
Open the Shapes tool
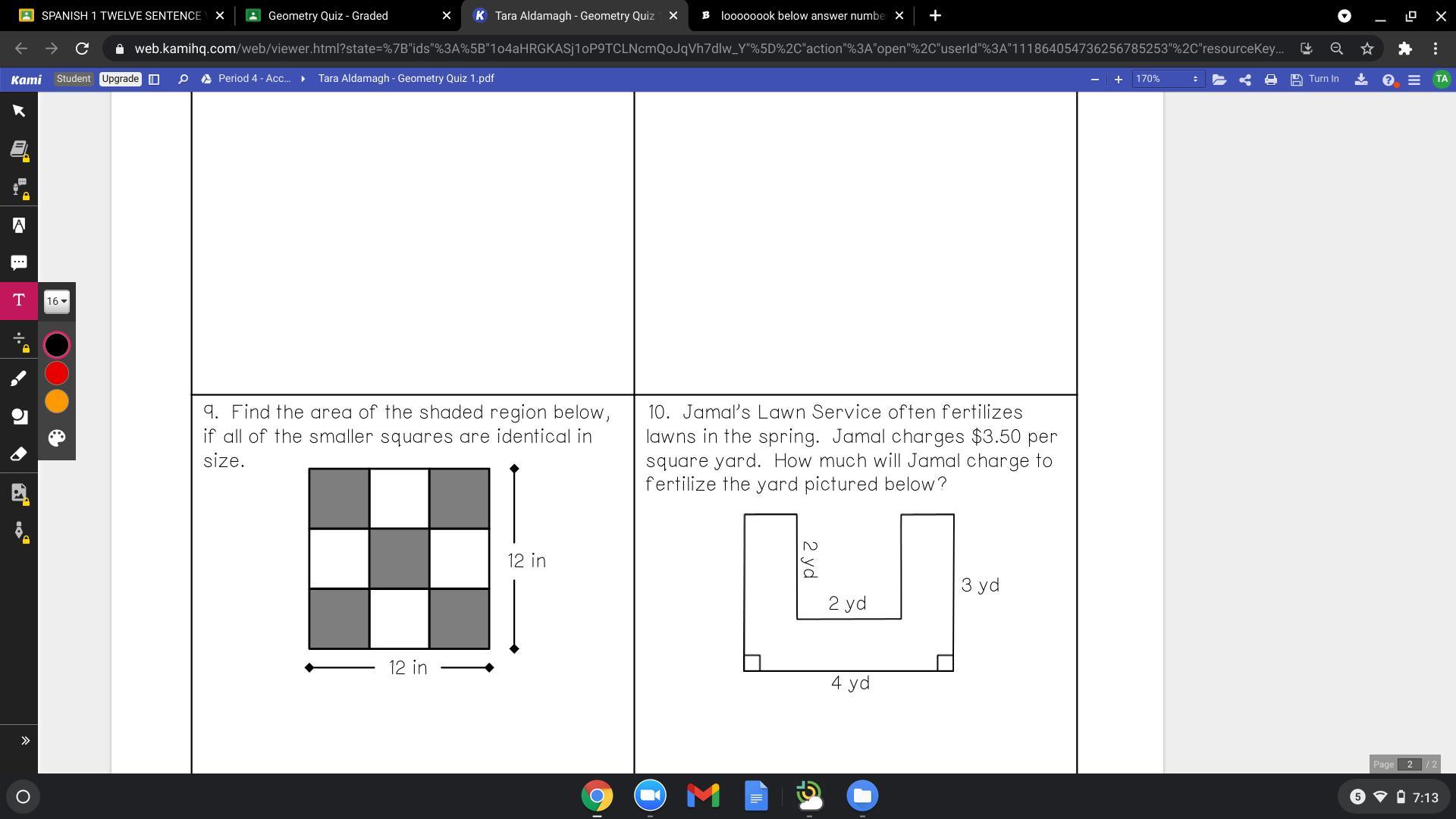pos(19,416)
